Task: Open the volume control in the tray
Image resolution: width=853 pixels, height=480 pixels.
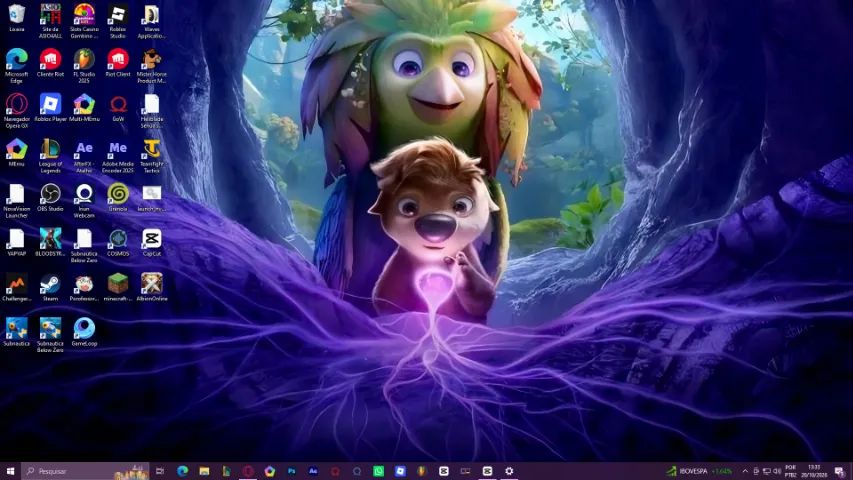Action: pos(777,471)
